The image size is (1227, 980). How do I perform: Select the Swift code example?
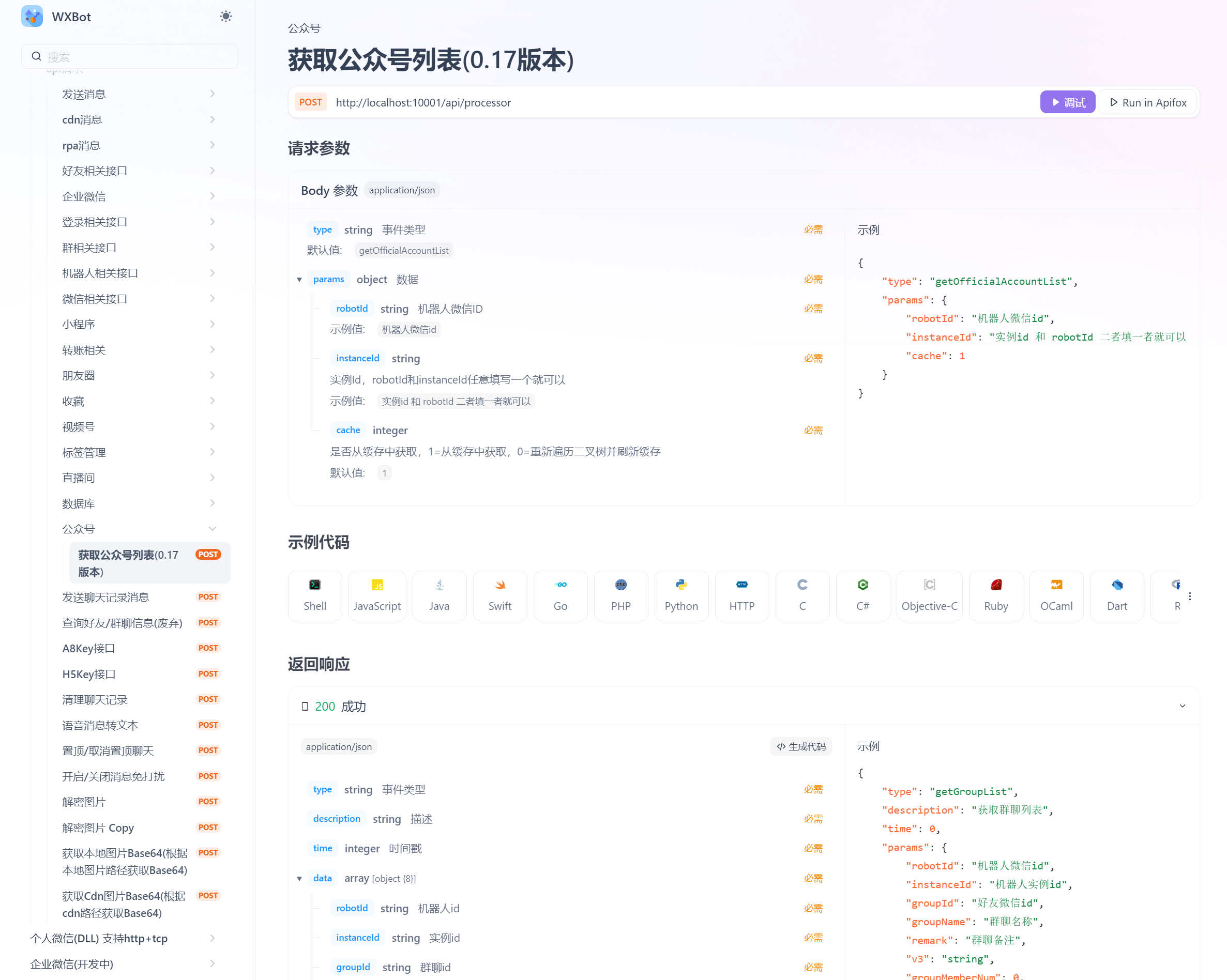coord(499,595)
